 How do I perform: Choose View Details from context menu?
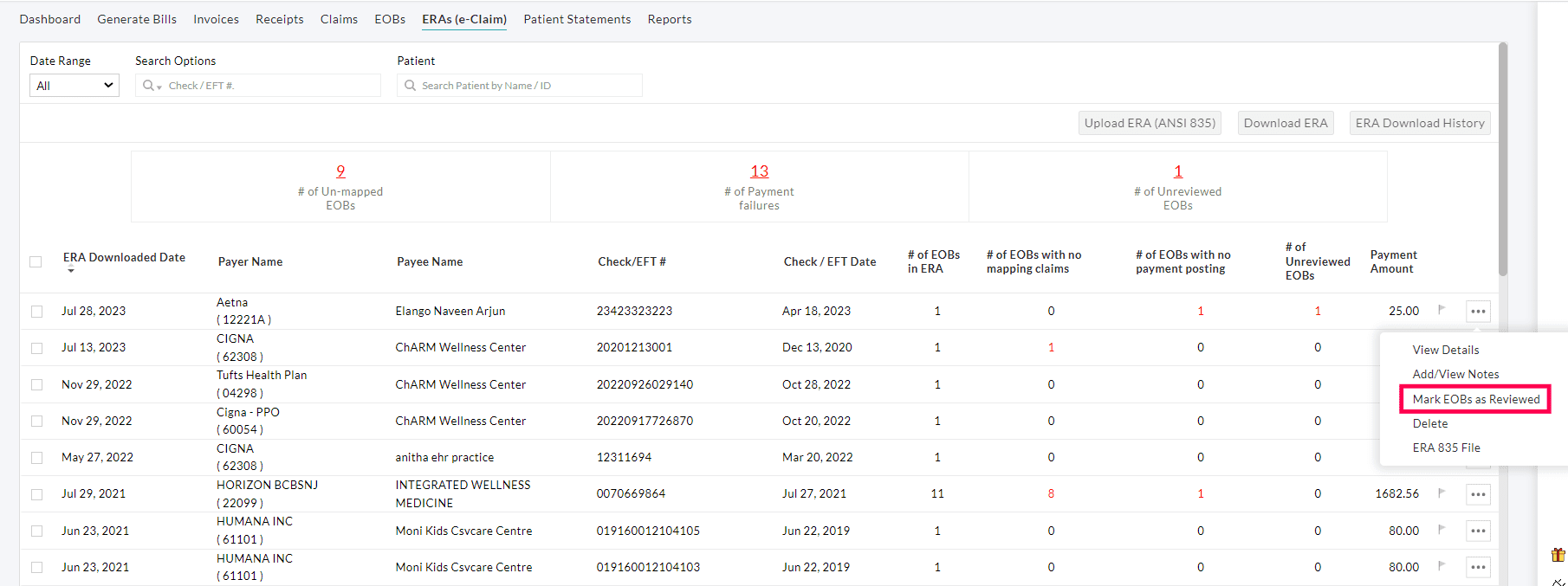pyautogui.click(x=1446, y=350)
